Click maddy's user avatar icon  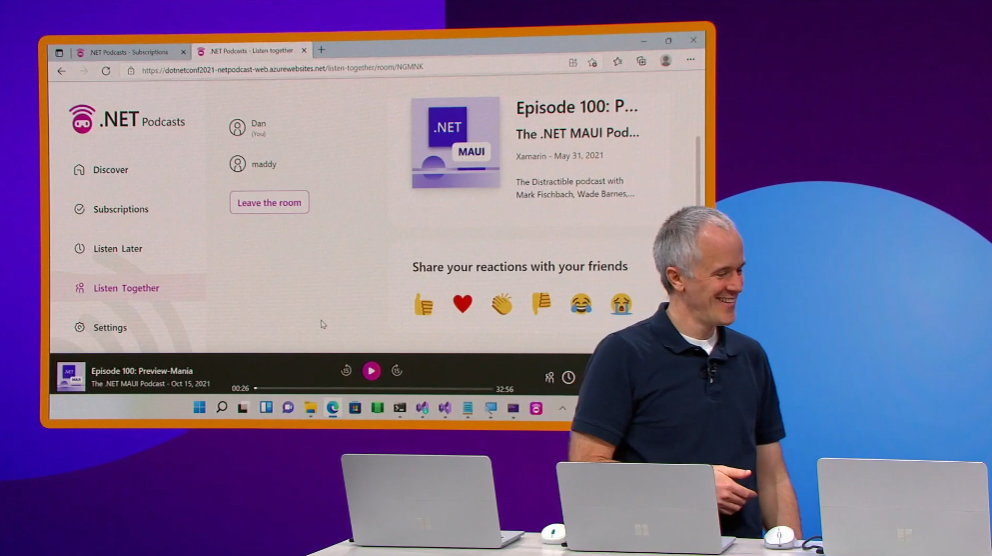237,164
